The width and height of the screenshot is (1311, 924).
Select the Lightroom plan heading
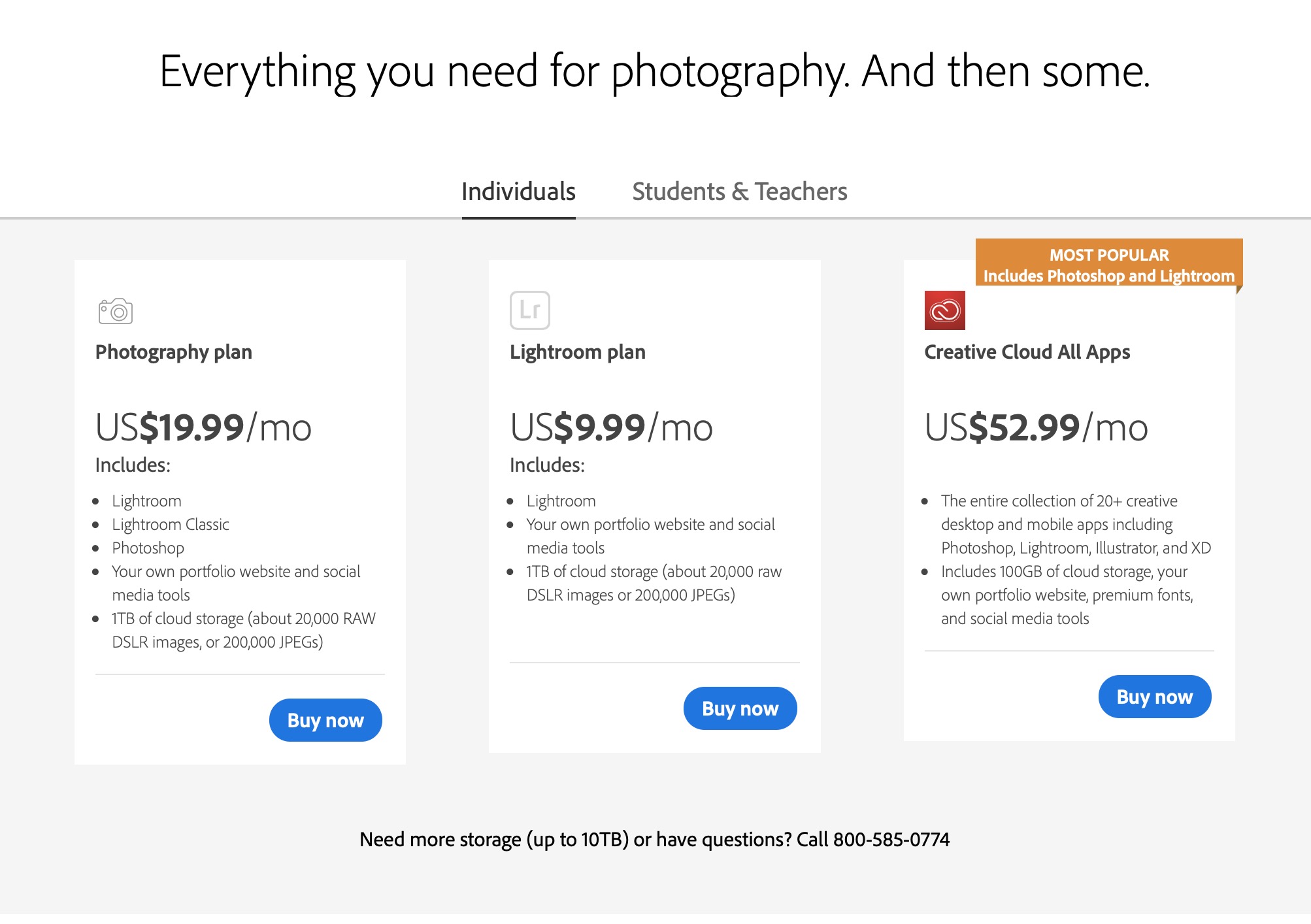click(577, 352)
